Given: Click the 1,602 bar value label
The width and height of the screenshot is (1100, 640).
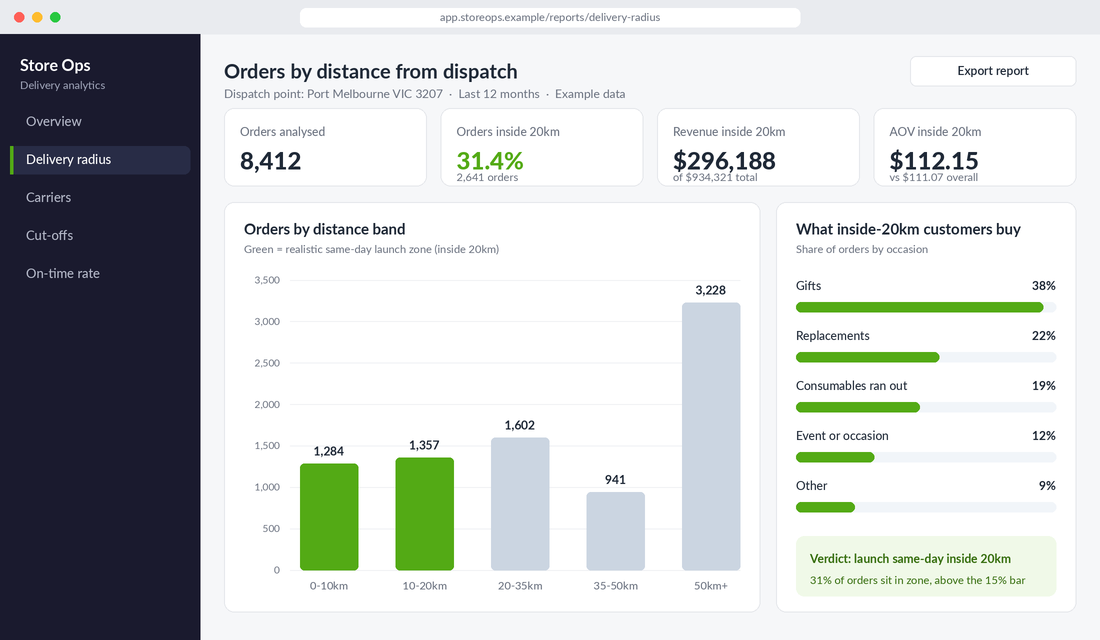Looking at the screenshot, I should (x=520, y=425).
